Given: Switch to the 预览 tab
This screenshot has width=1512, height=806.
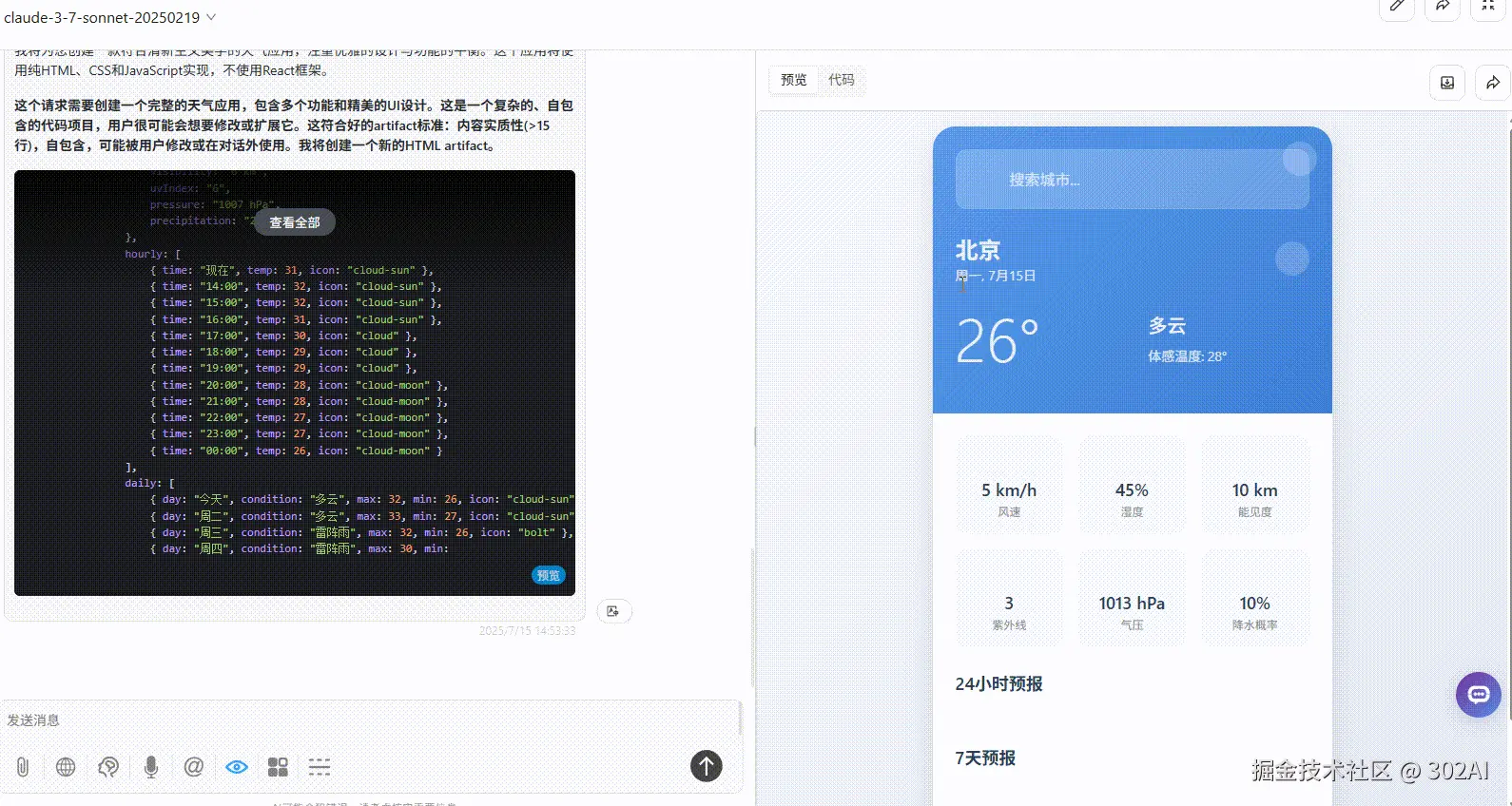Looking at the screenshot, I should click(x=794, y=80).
